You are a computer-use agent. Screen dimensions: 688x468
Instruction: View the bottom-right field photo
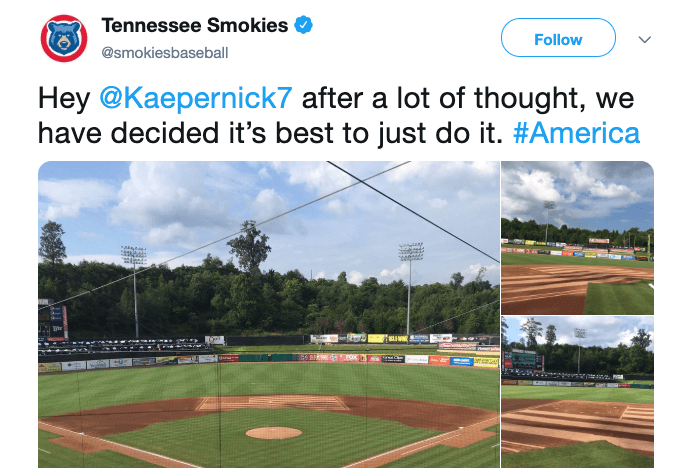click(x=577, y=392)
